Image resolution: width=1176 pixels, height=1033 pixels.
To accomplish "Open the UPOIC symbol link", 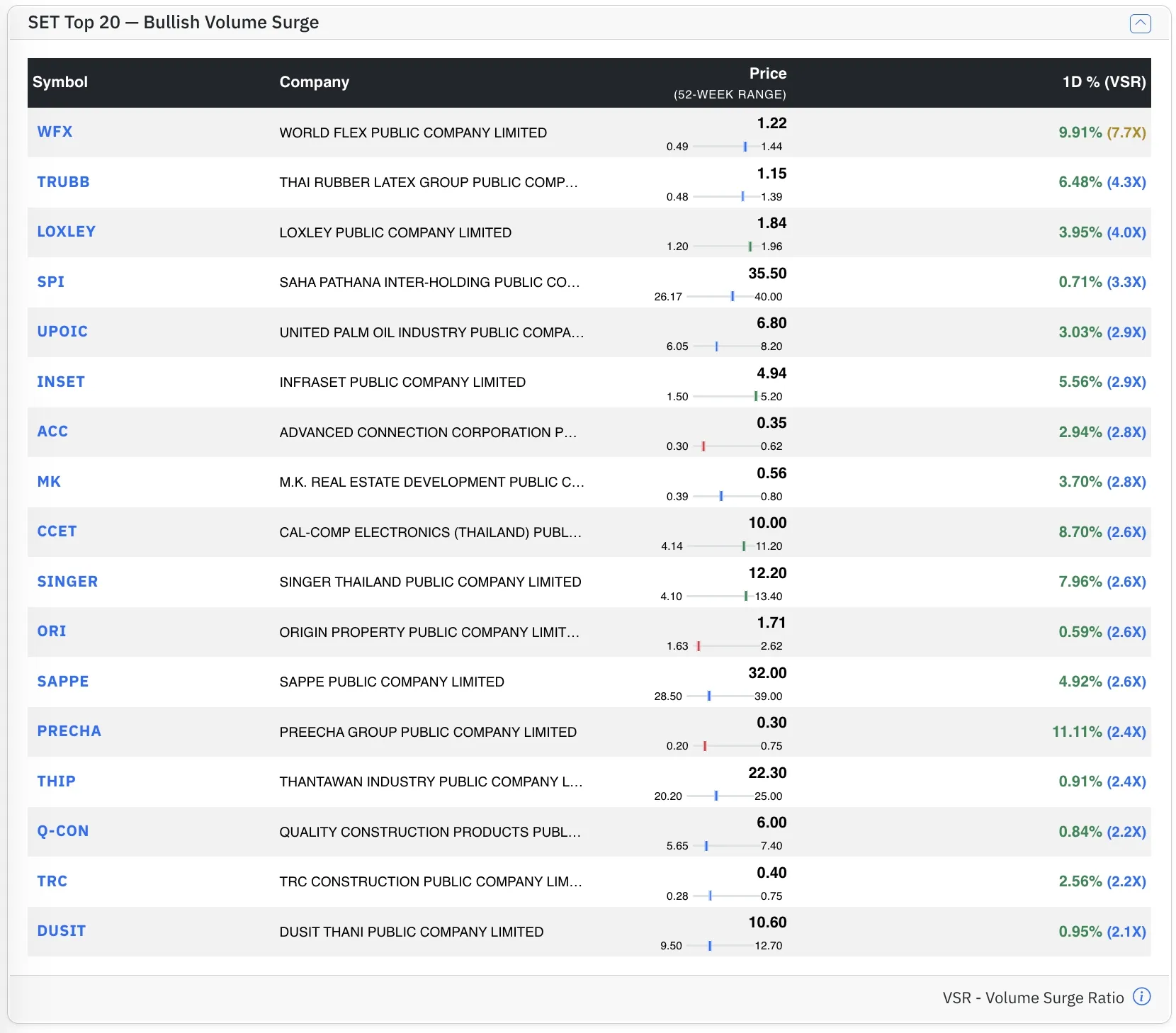I will click(62, 332).
